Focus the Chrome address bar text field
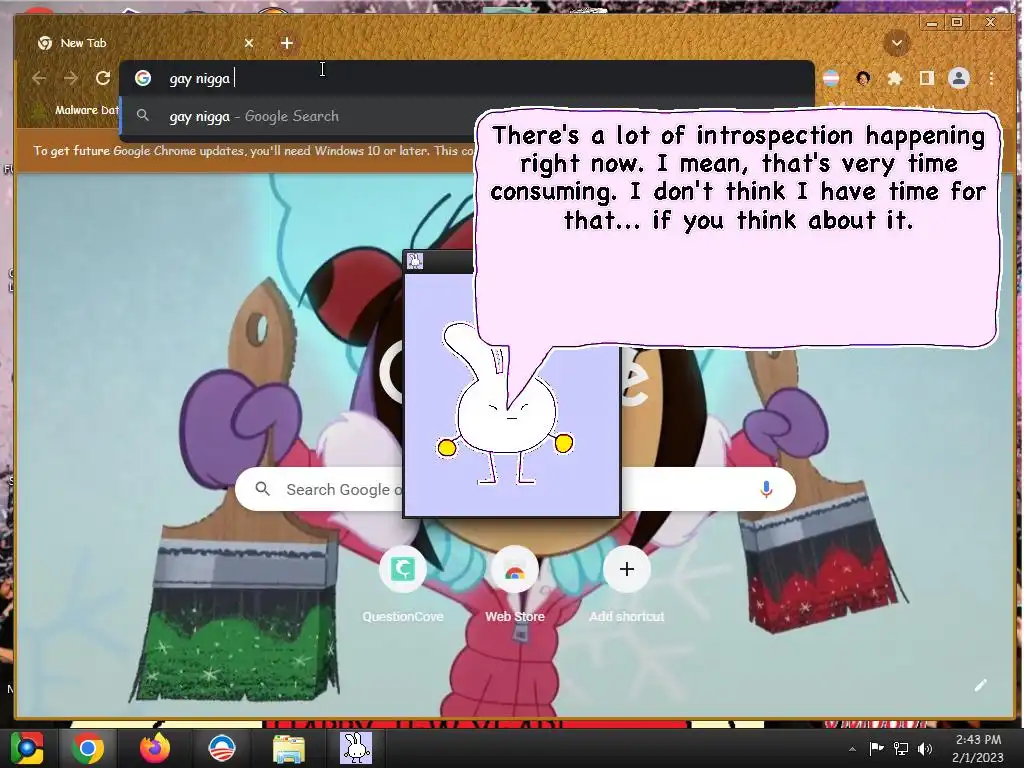 pos(467,78)
